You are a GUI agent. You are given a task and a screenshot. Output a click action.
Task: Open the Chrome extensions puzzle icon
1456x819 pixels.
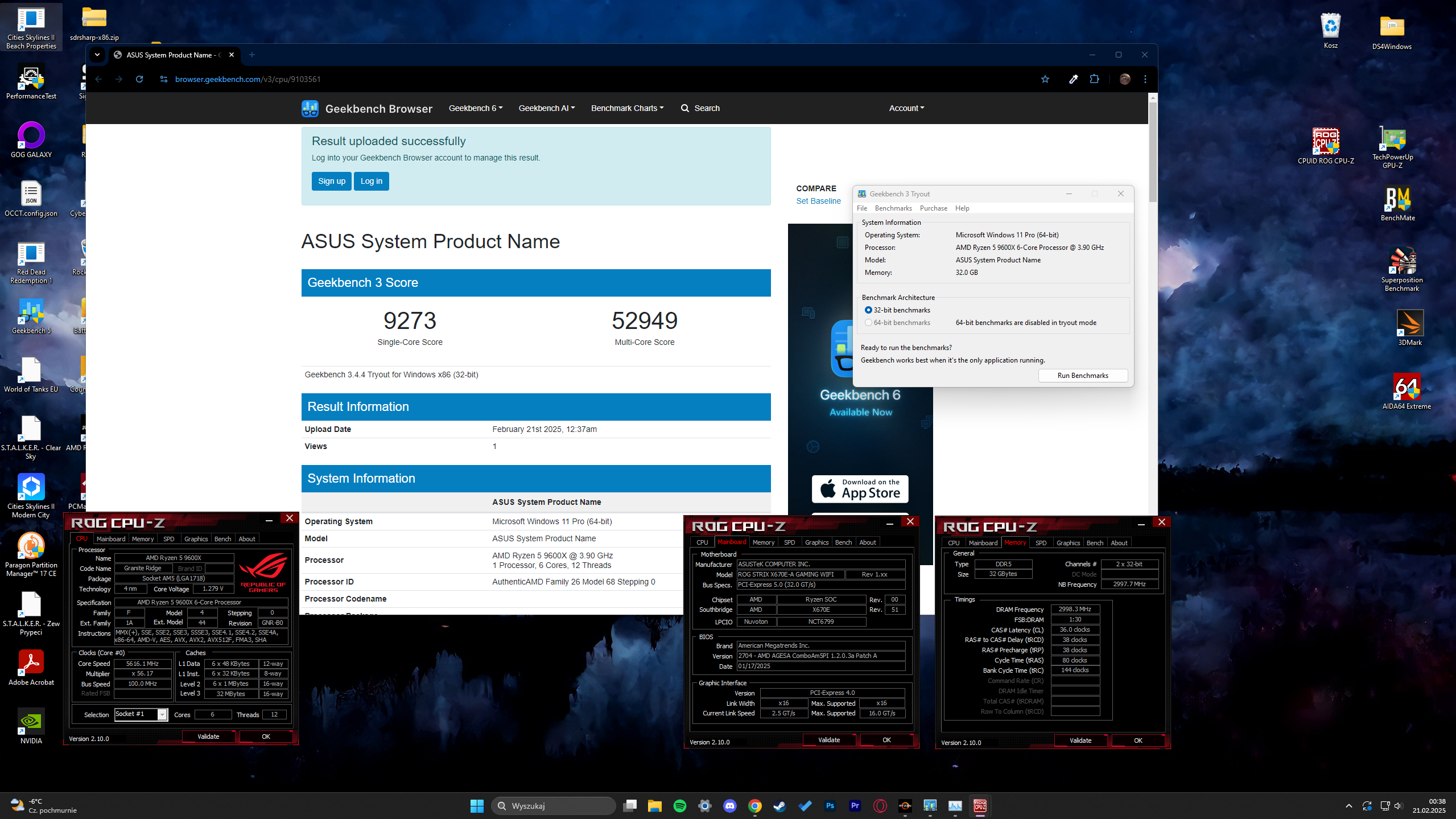1094,79
